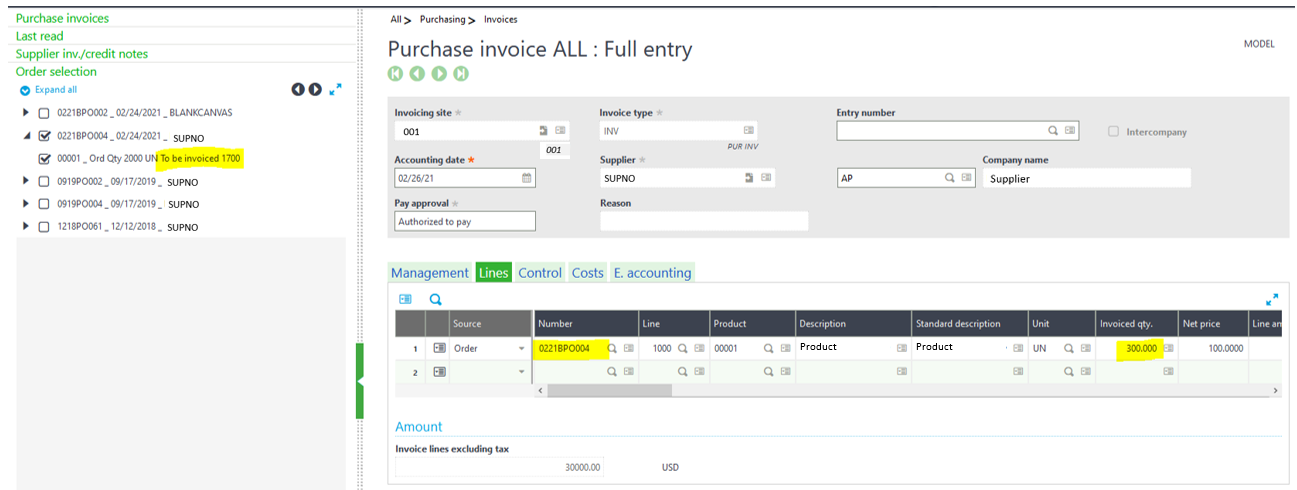Open card view icon above lines grid
This screenshot has height=490, width=1297.
tap(405, 299)
